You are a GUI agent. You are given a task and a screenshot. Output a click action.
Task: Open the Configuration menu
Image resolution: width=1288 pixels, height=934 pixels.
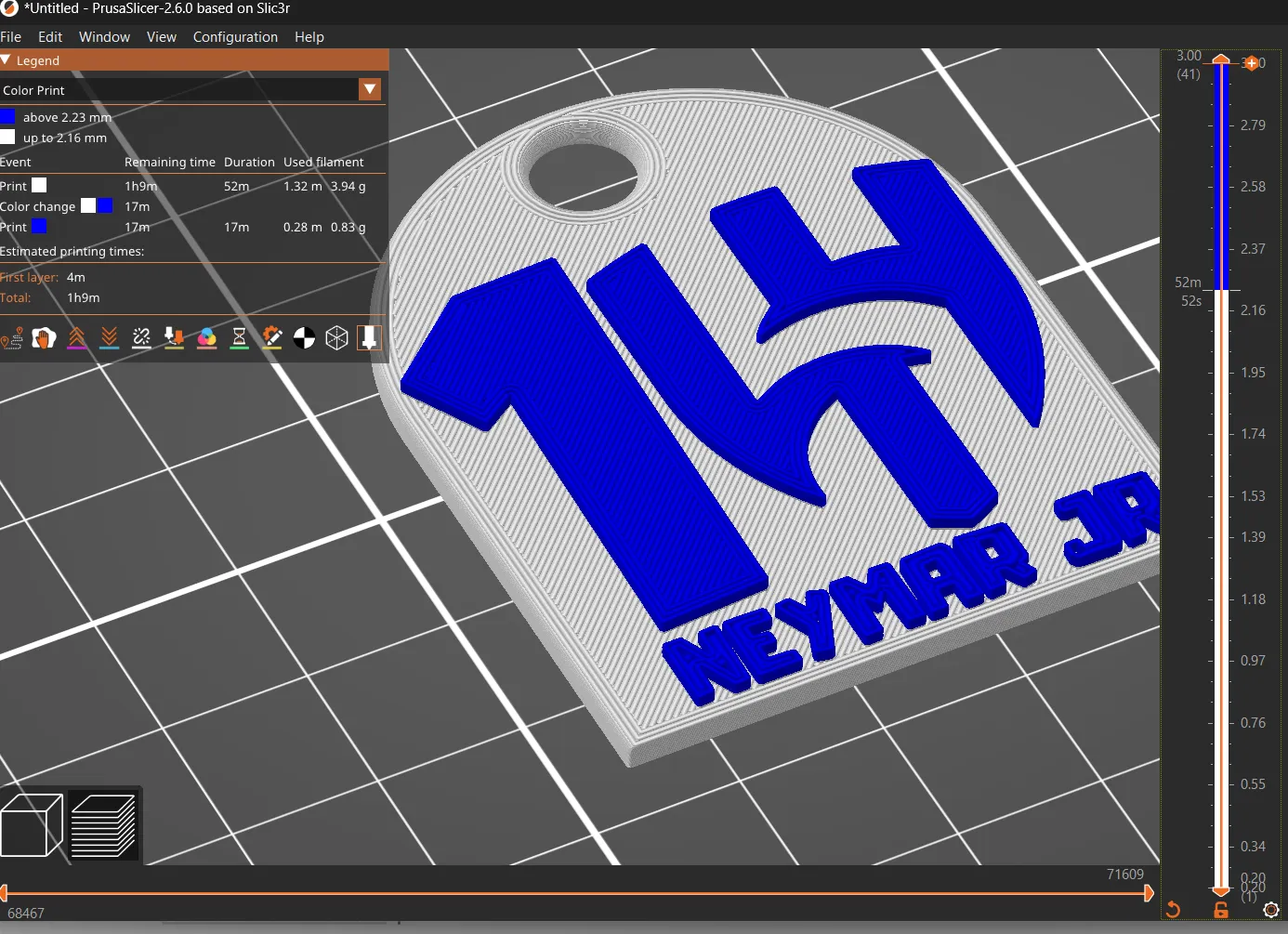tap(235, 37)
